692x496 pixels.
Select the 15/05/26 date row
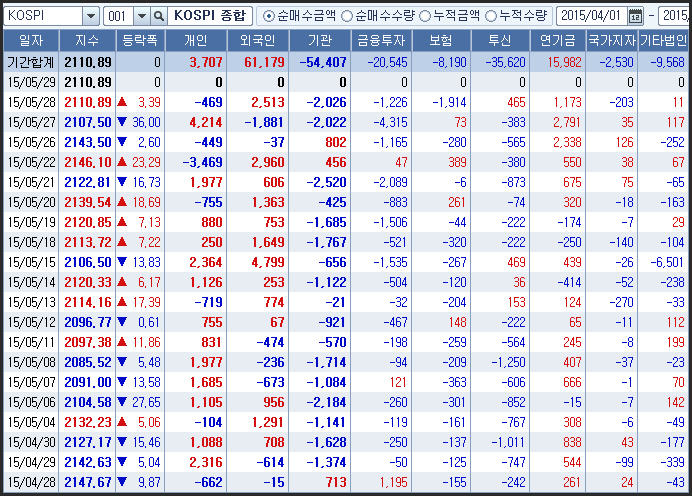pos(346,142)
